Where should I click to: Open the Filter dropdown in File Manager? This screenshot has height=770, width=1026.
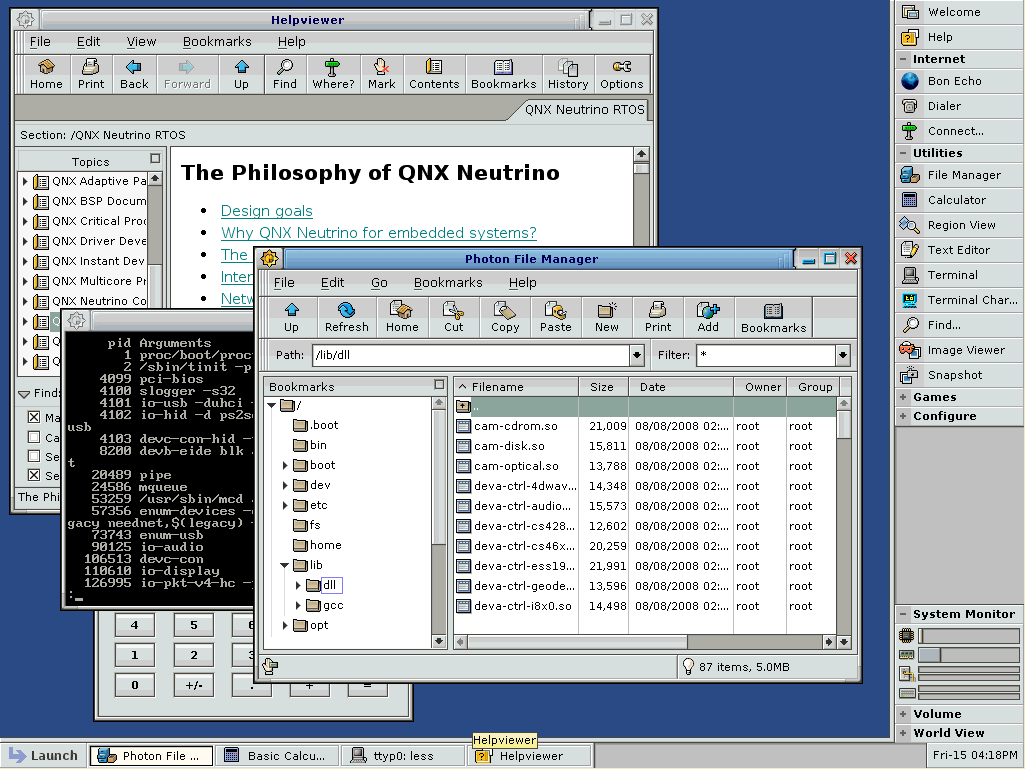tap(843, 354)
